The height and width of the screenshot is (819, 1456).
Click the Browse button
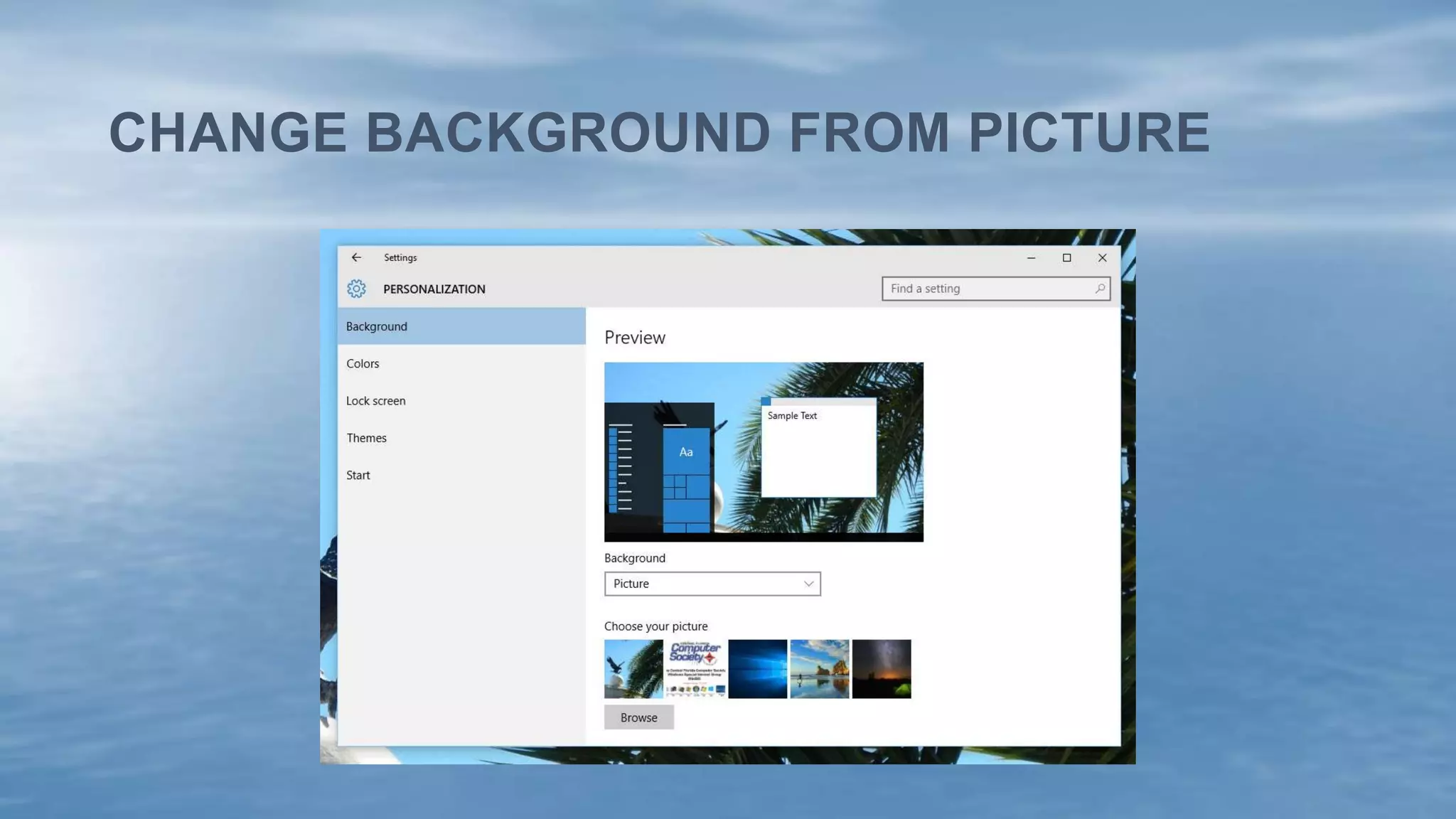pos(638,717)
